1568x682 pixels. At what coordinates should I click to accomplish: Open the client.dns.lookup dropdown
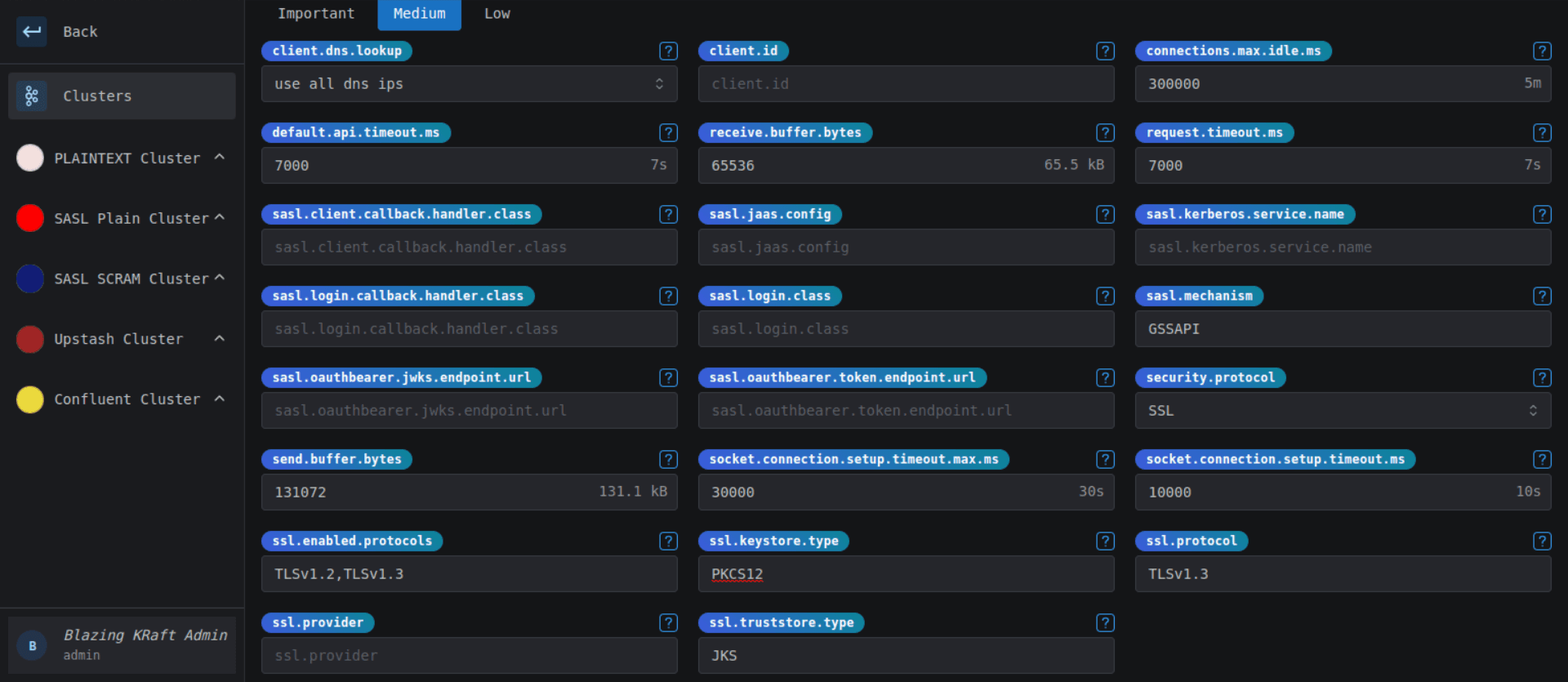point(470,83)
